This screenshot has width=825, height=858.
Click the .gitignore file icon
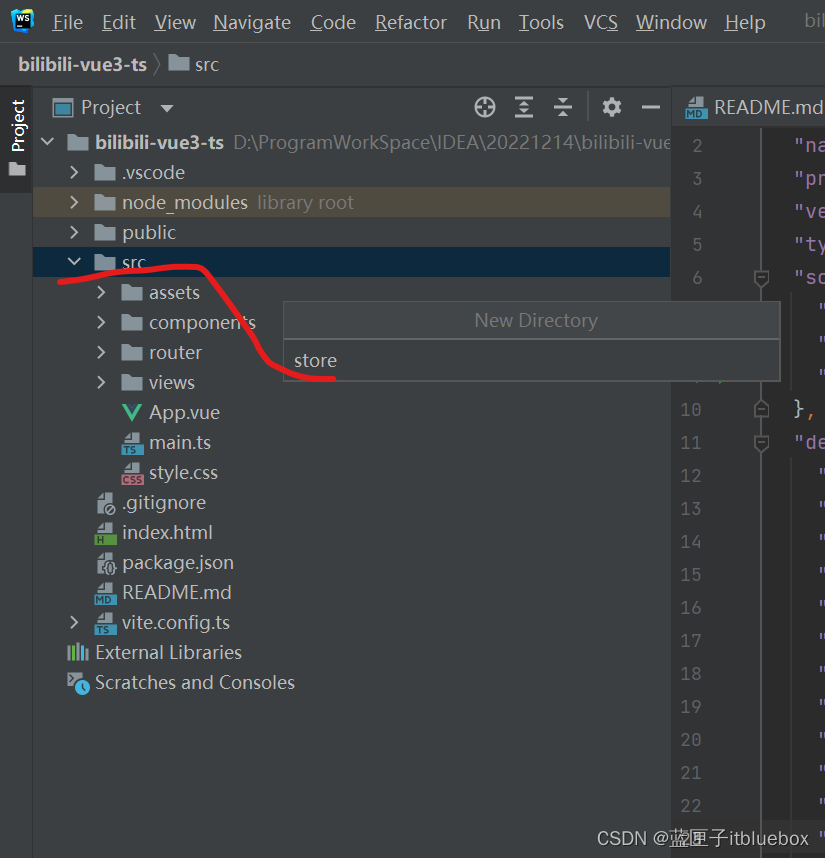click(106, 503)
